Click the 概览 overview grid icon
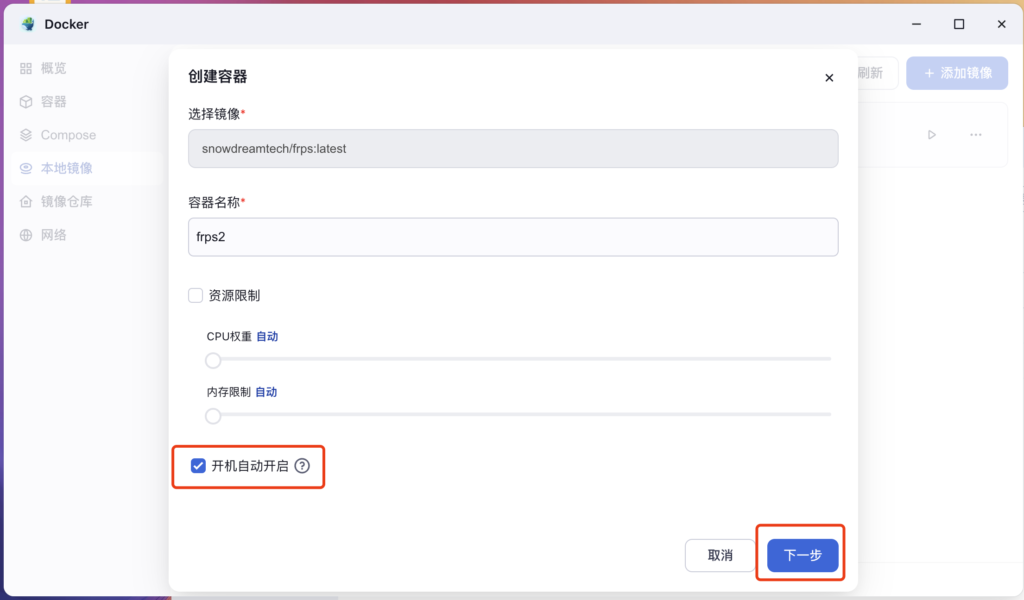This screenshot has height=600, width=1024. click(26, 69)
